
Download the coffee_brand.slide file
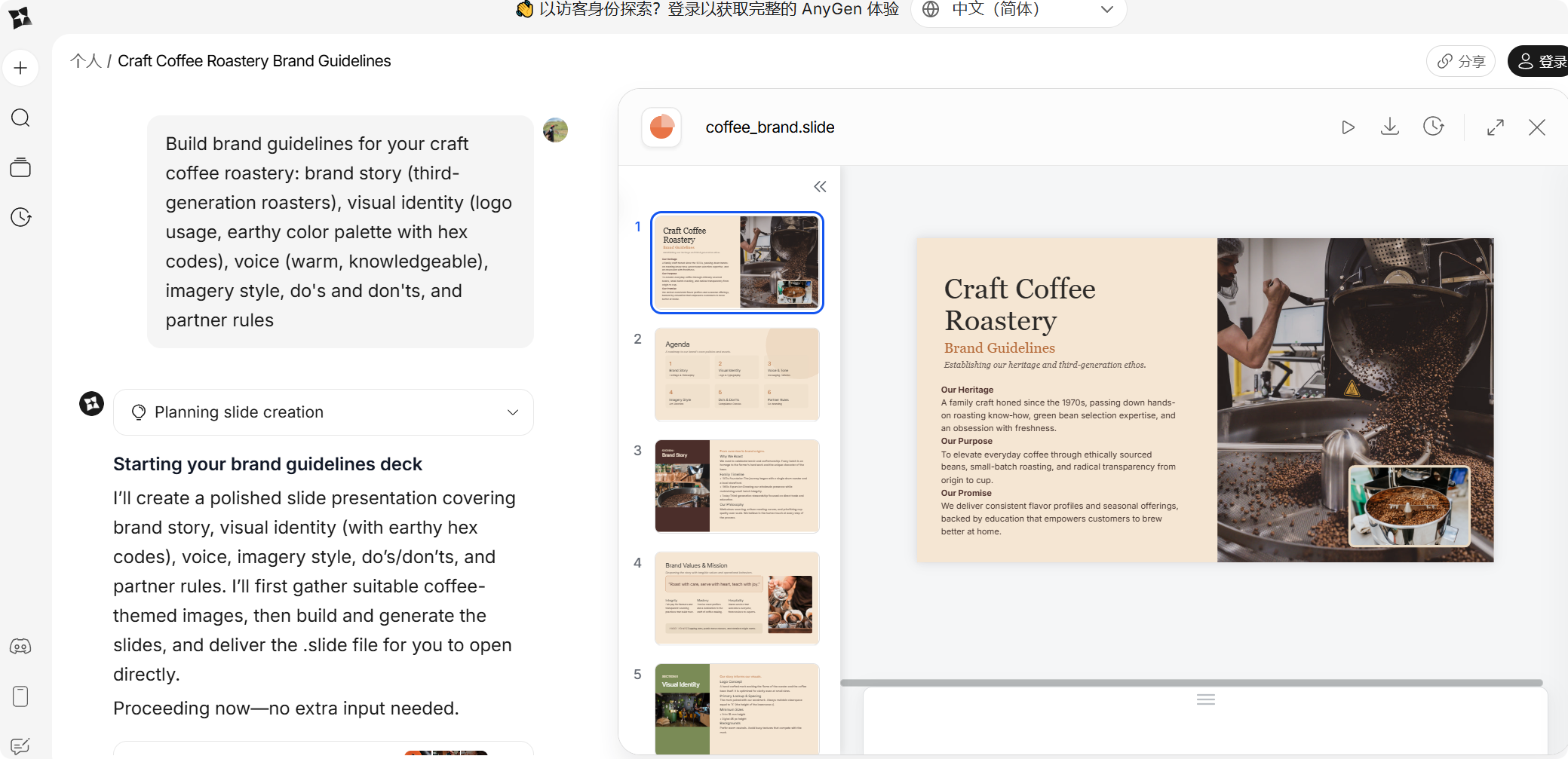1389,127
